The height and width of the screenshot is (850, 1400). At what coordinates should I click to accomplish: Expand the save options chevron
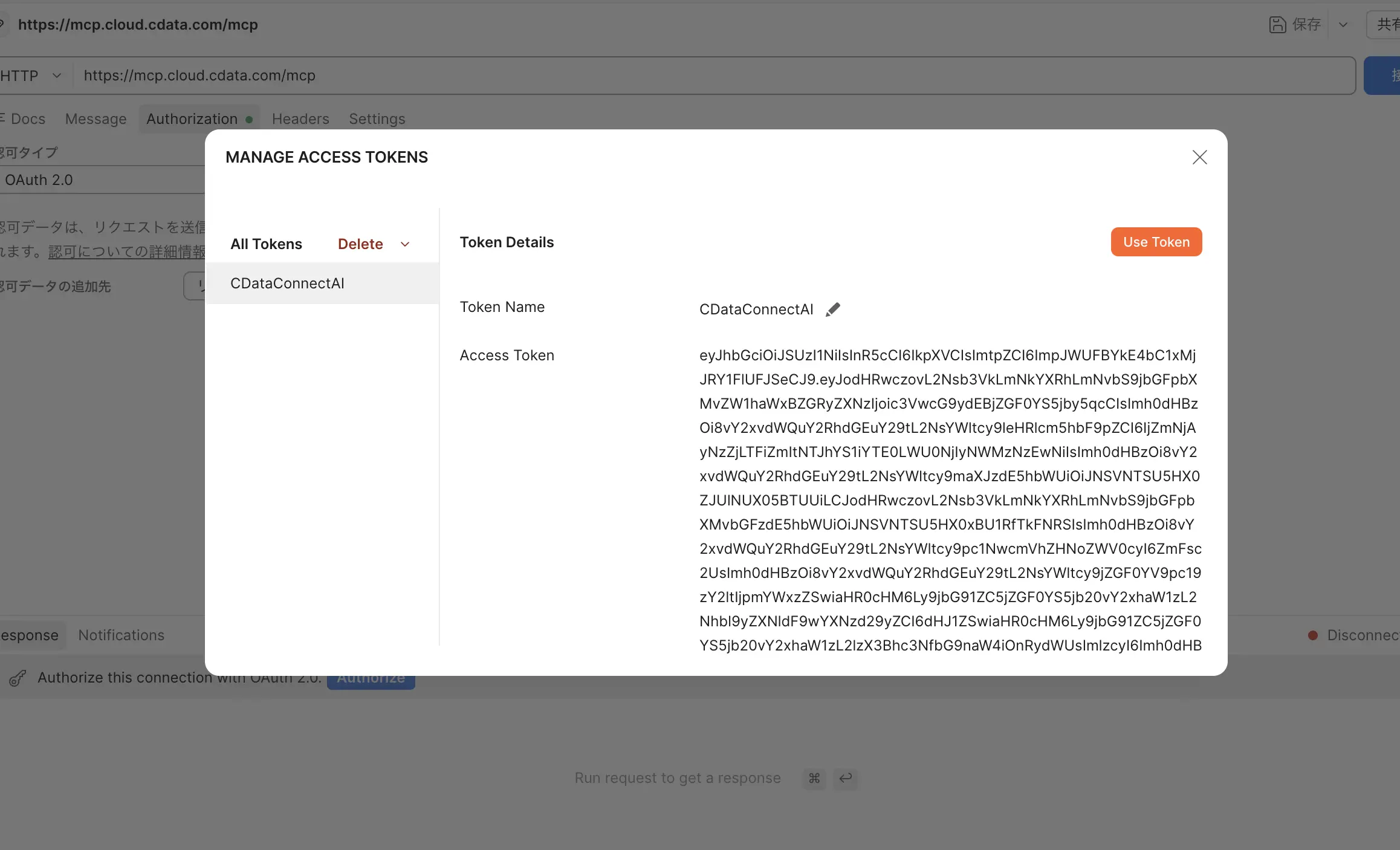[1343, 25]
